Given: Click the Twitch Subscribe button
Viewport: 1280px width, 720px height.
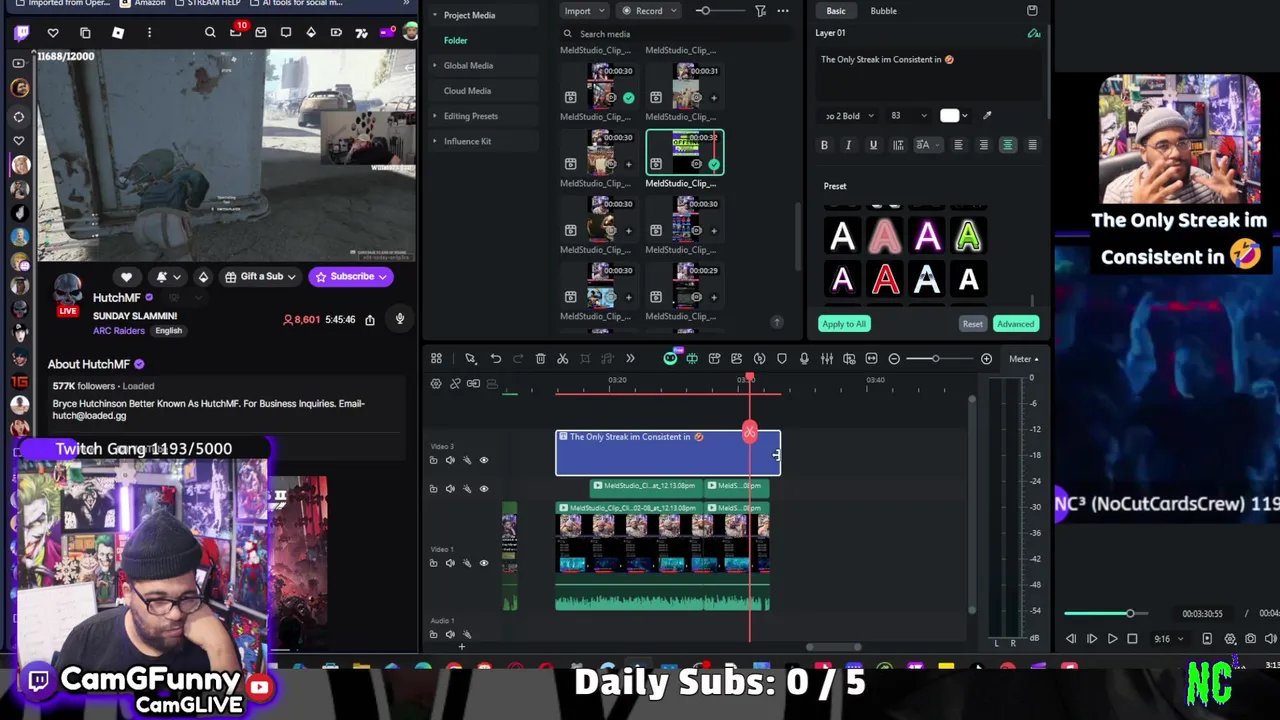Looking at the screenshot, I should pos(350,277).
